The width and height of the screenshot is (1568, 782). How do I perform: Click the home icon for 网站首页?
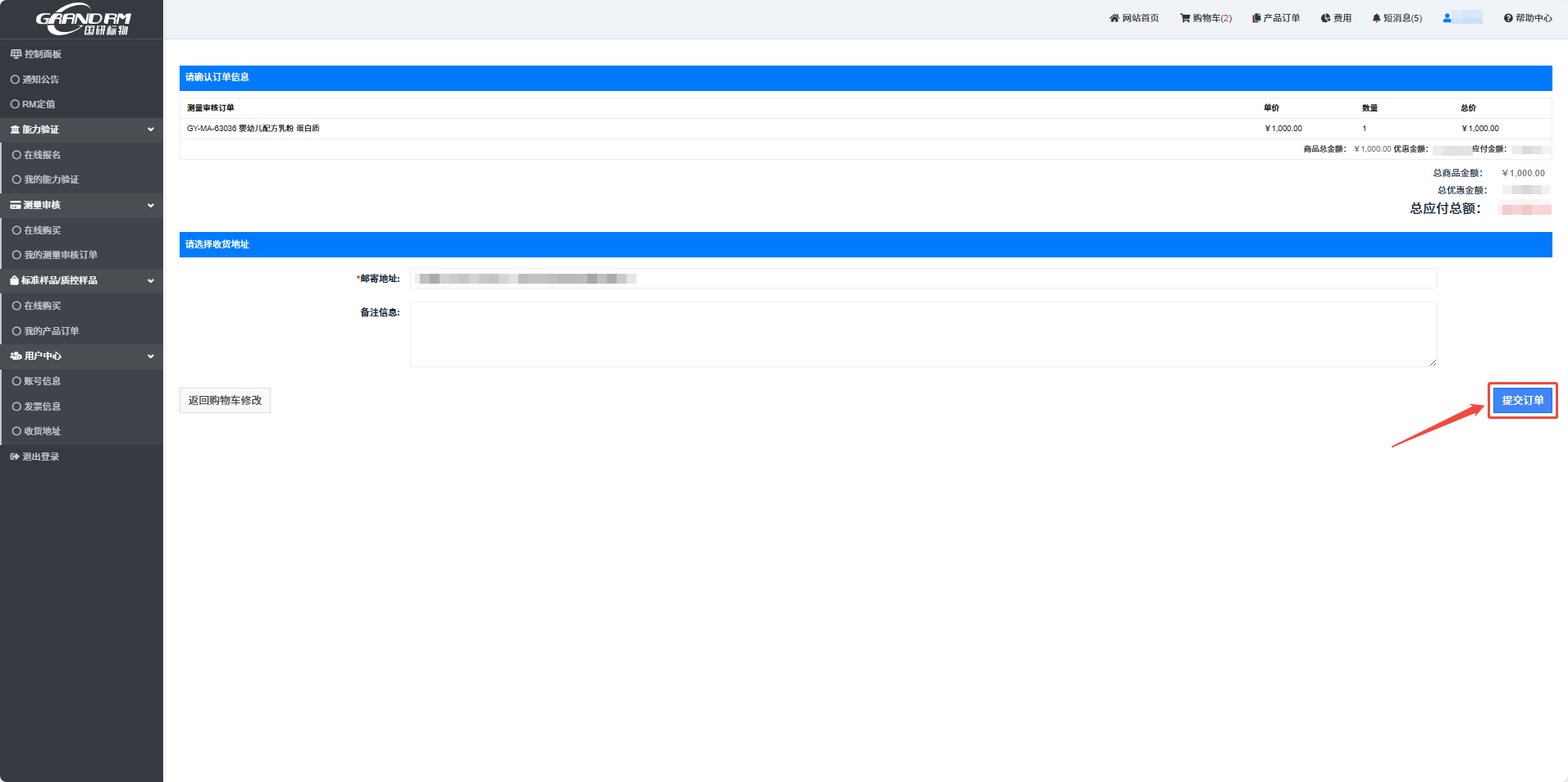click(1114, 18)
